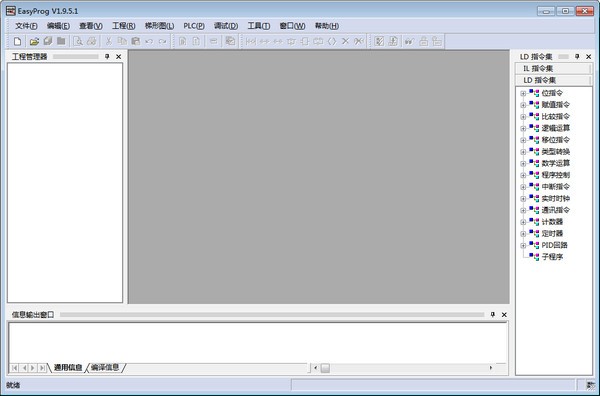Pin the 工程管理器 panel

coord(107,57)
